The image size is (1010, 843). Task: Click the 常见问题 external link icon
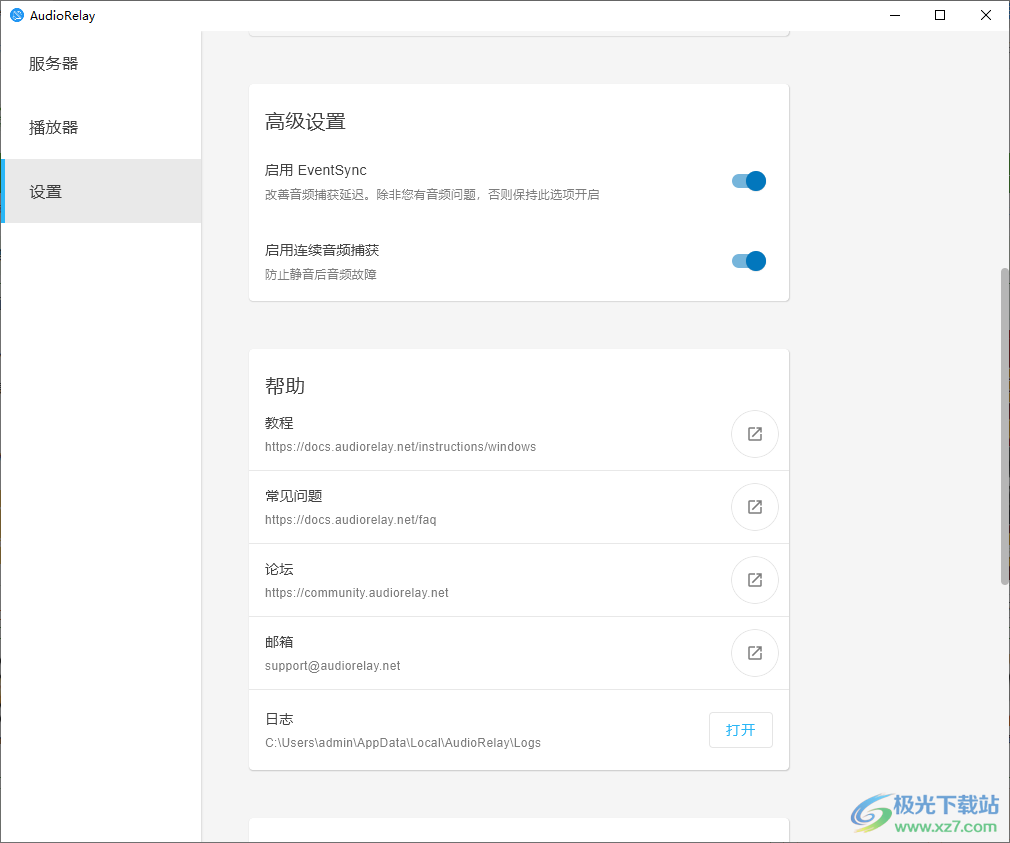pyautogui.click(x=755, y=507)
